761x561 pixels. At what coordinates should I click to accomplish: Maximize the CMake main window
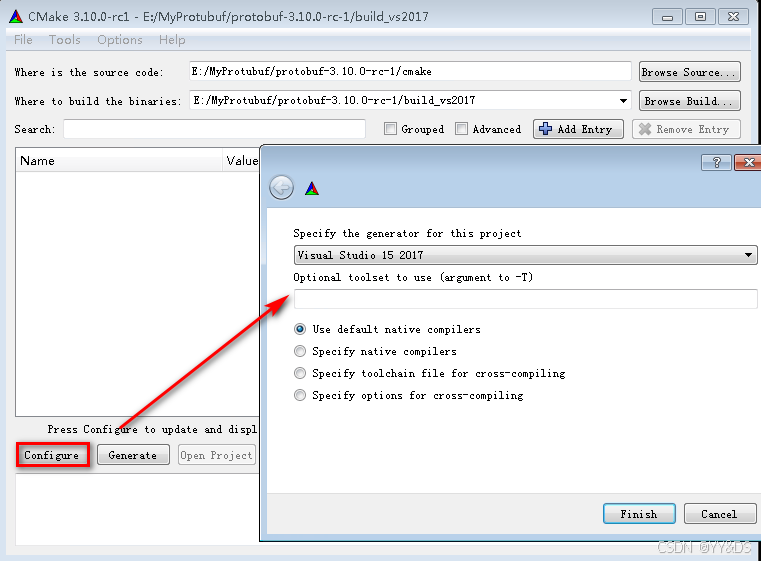700,17
